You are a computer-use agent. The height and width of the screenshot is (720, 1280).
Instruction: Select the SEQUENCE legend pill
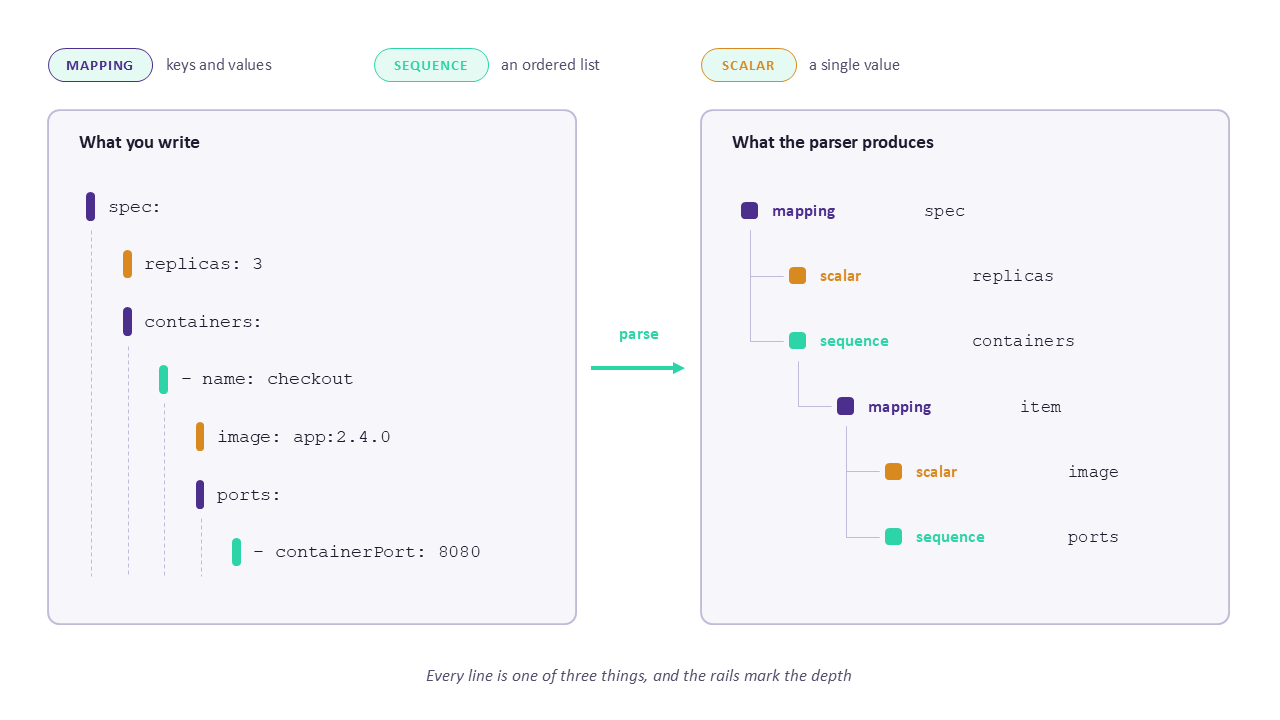pyautogui.click(x=431, y=65)
